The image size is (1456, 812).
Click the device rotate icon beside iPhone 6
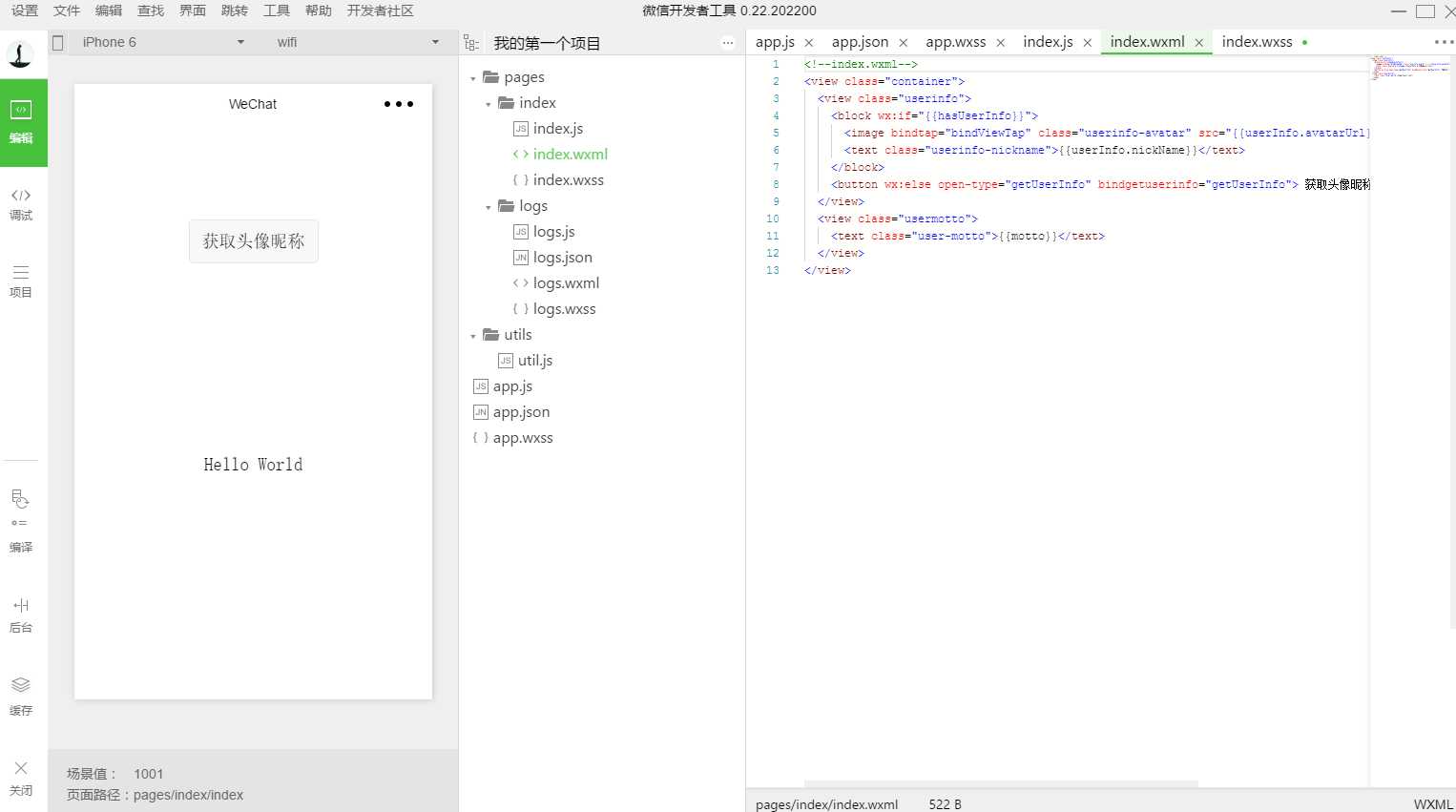(58, 42)
